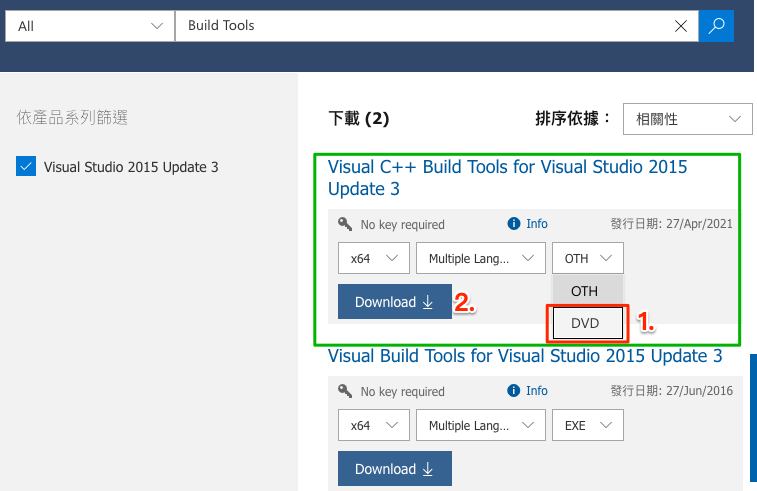The width and height of the screenshot is (757, 491).
Task: Click the magnifier search button
Action: pyautogui.click(x=716, y=26)
